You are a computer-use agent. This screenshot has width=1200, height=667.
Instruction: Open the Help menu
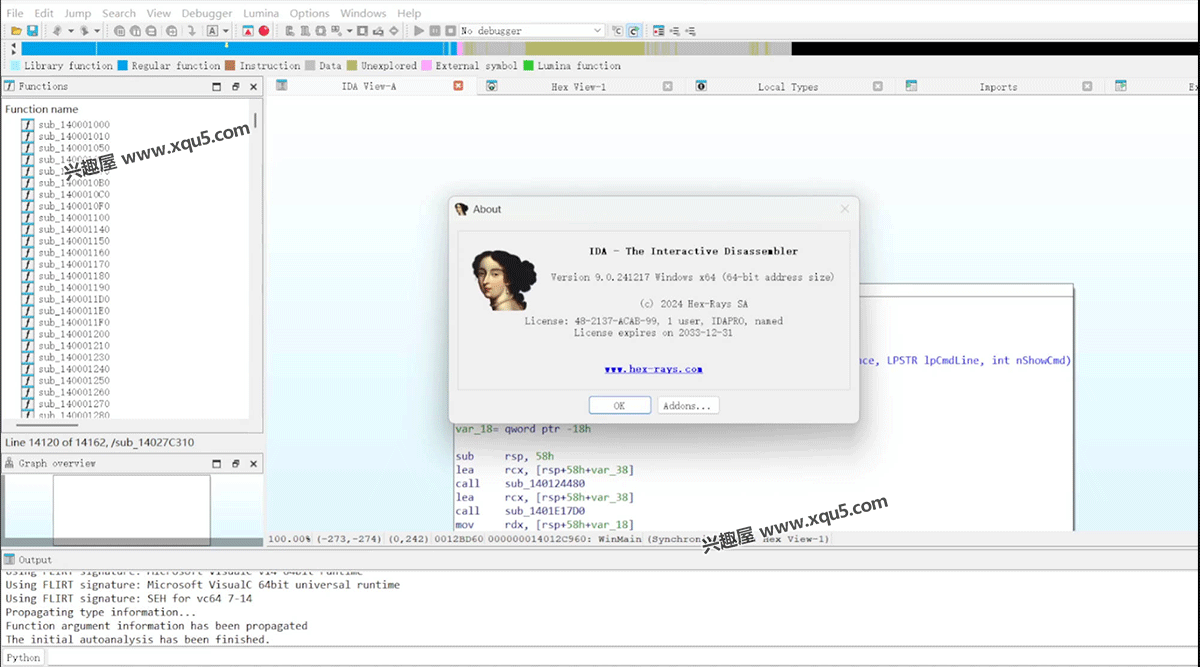pyautogui.click(x=409, y=13)
